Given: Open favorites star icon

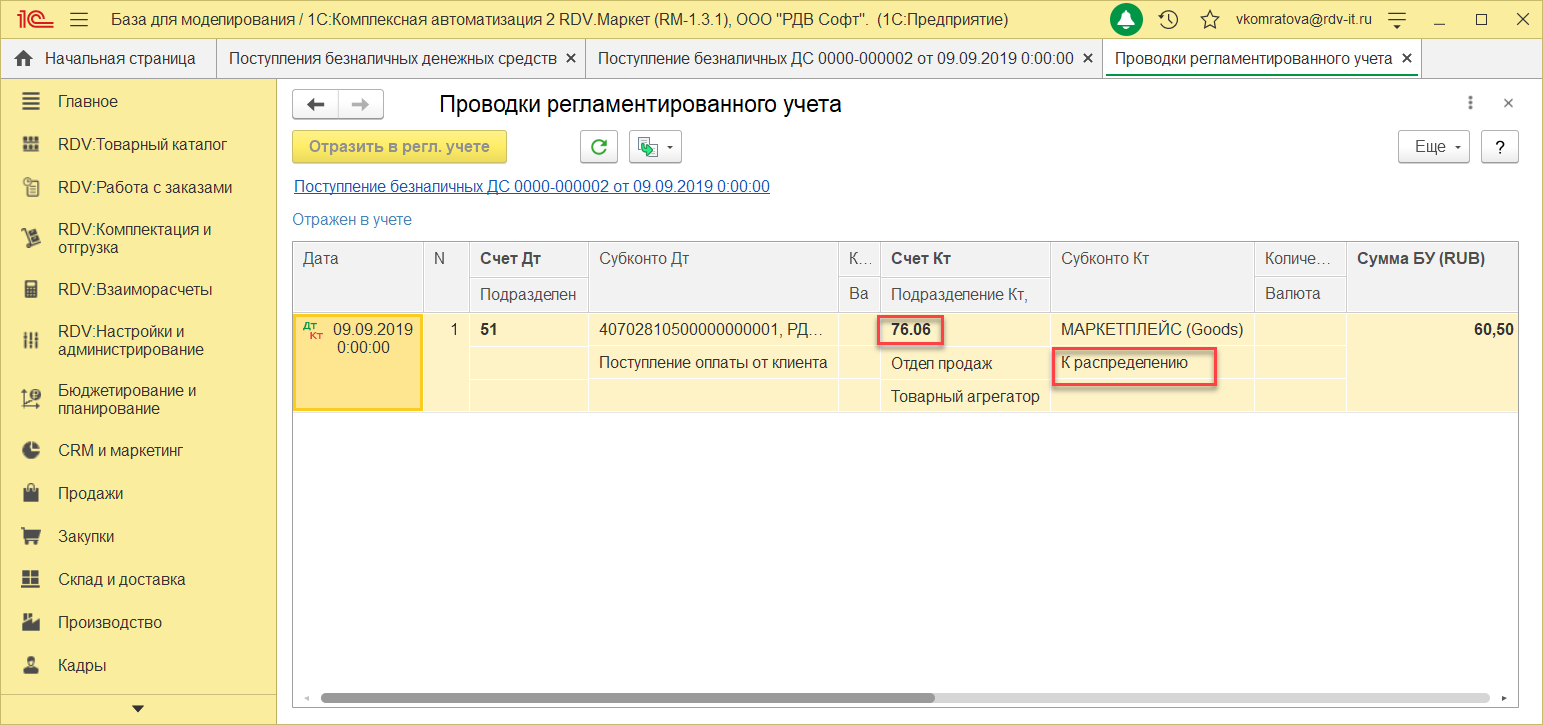Looking at the screenshot, I should pyautogui.click(x=1209, y=19).
